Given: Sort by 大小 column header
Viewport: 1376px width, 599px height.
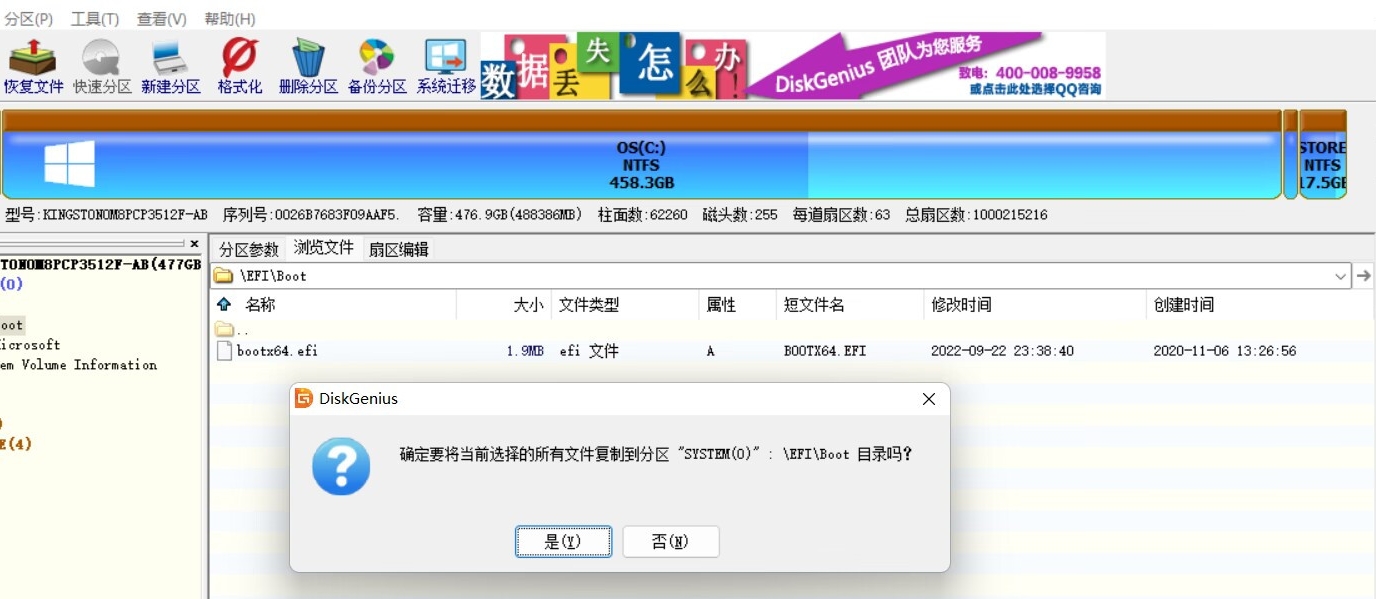Looking at the screenshot, I should [528, 305].
